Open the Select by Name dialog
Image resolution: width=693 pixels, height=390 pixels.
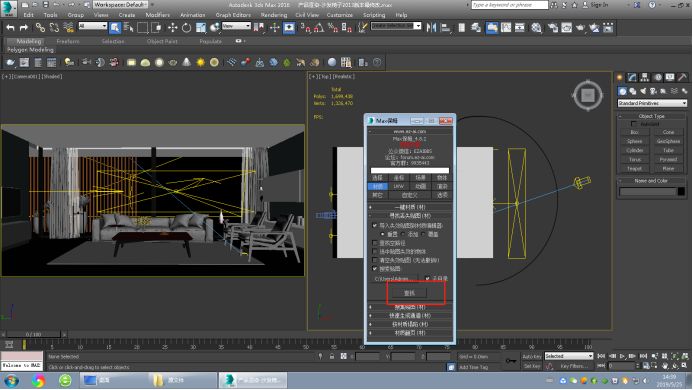tap(129, 27)
